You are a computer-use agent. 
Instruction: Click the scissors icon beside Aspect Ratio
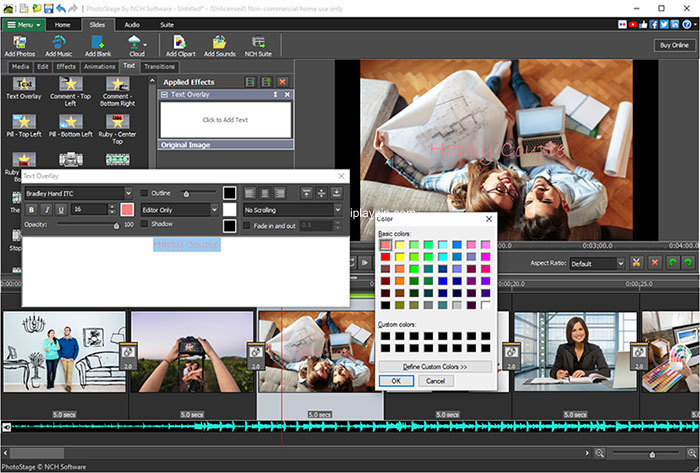coord(636,263)
